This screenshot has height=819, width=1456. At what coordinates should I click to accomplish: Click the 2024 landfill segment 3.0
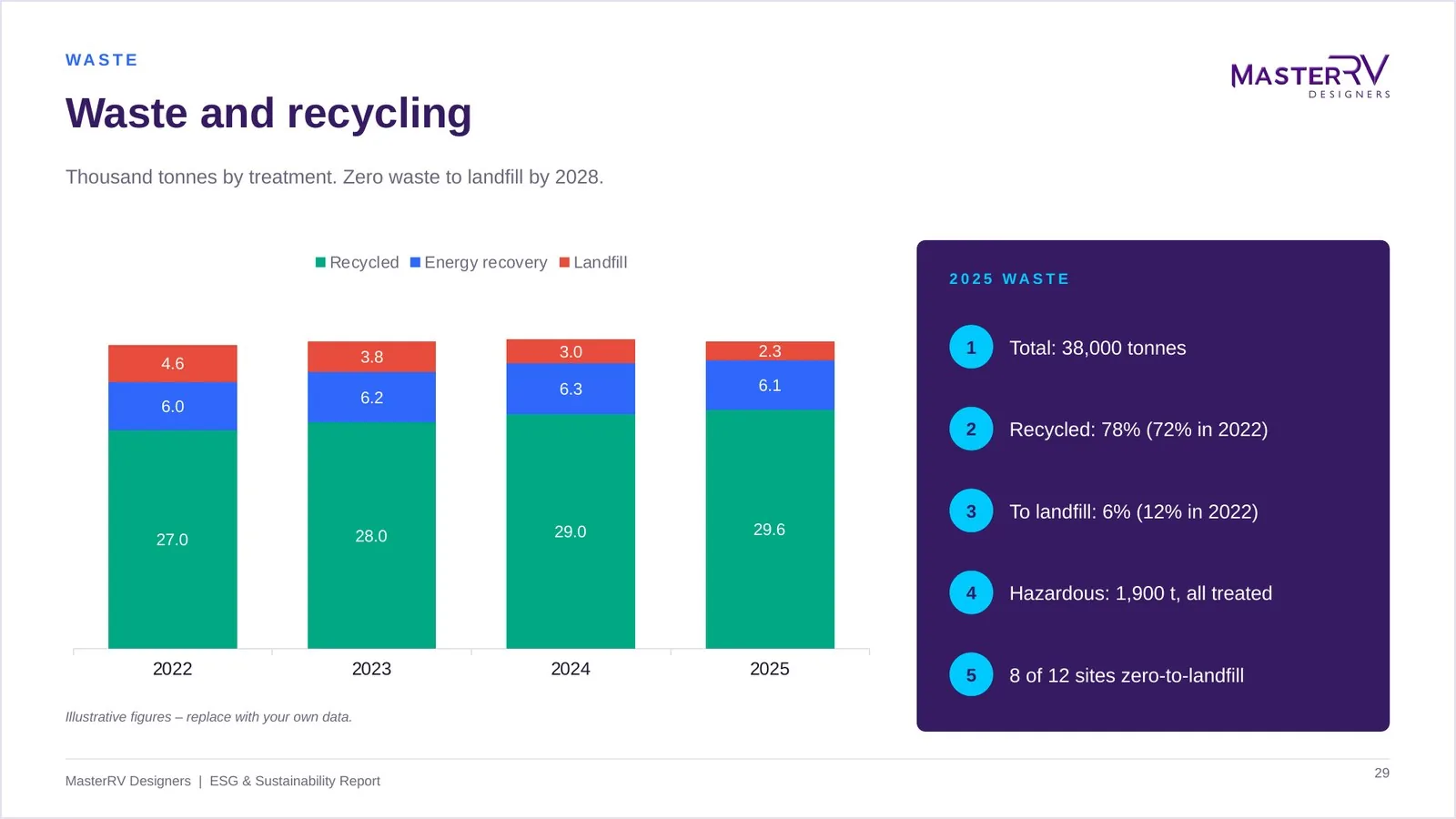pyautogui.click(x=571, y=351)
